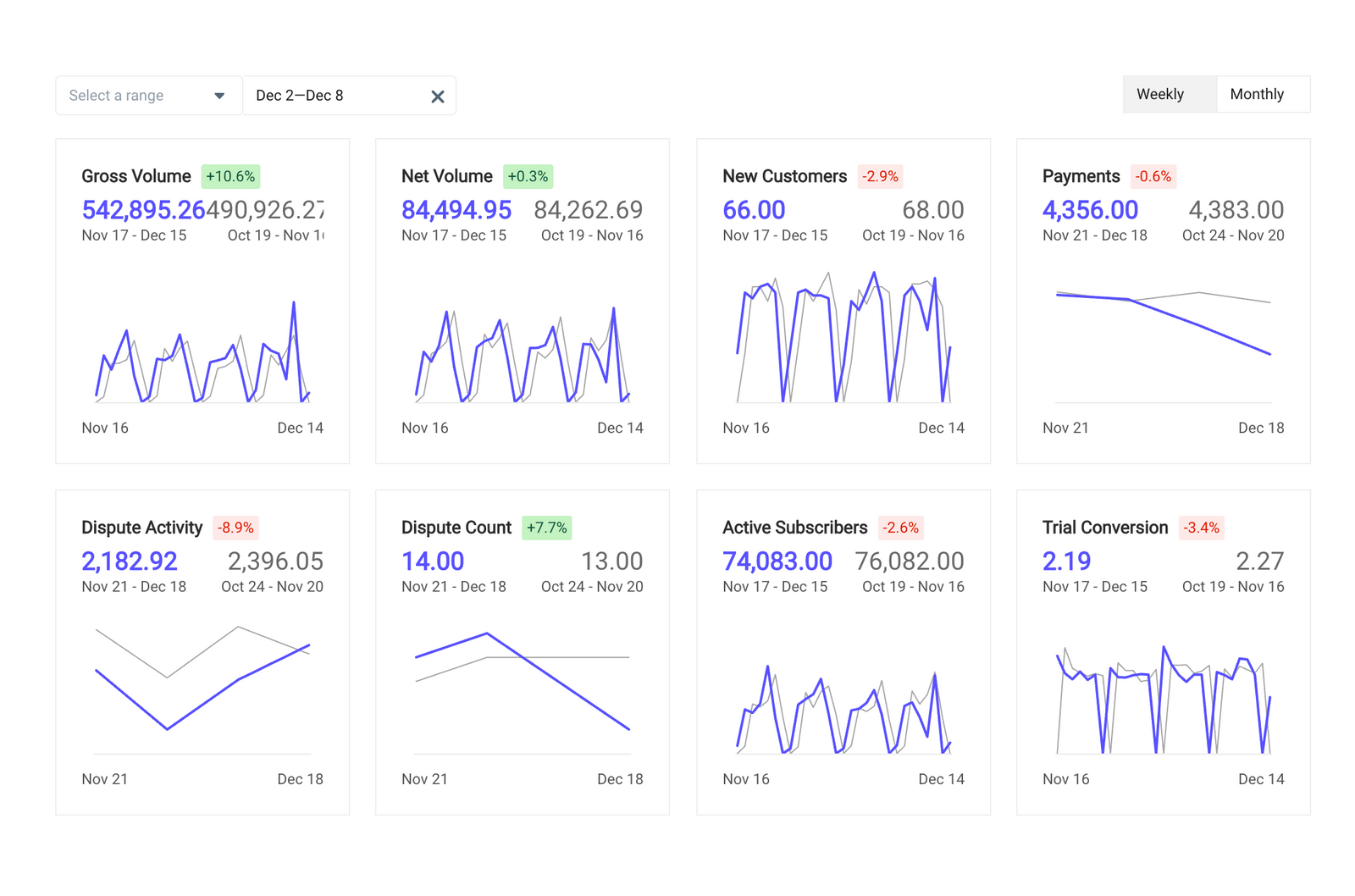Select the Gross Volume metric title

135,176
